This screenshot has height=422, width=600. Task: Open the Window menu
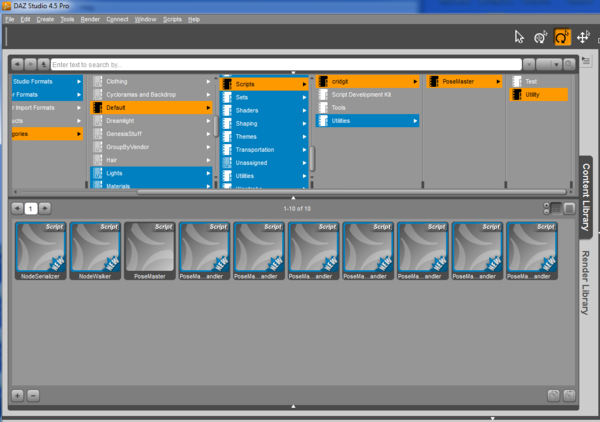pyautogui.click(x=145, y=19)
